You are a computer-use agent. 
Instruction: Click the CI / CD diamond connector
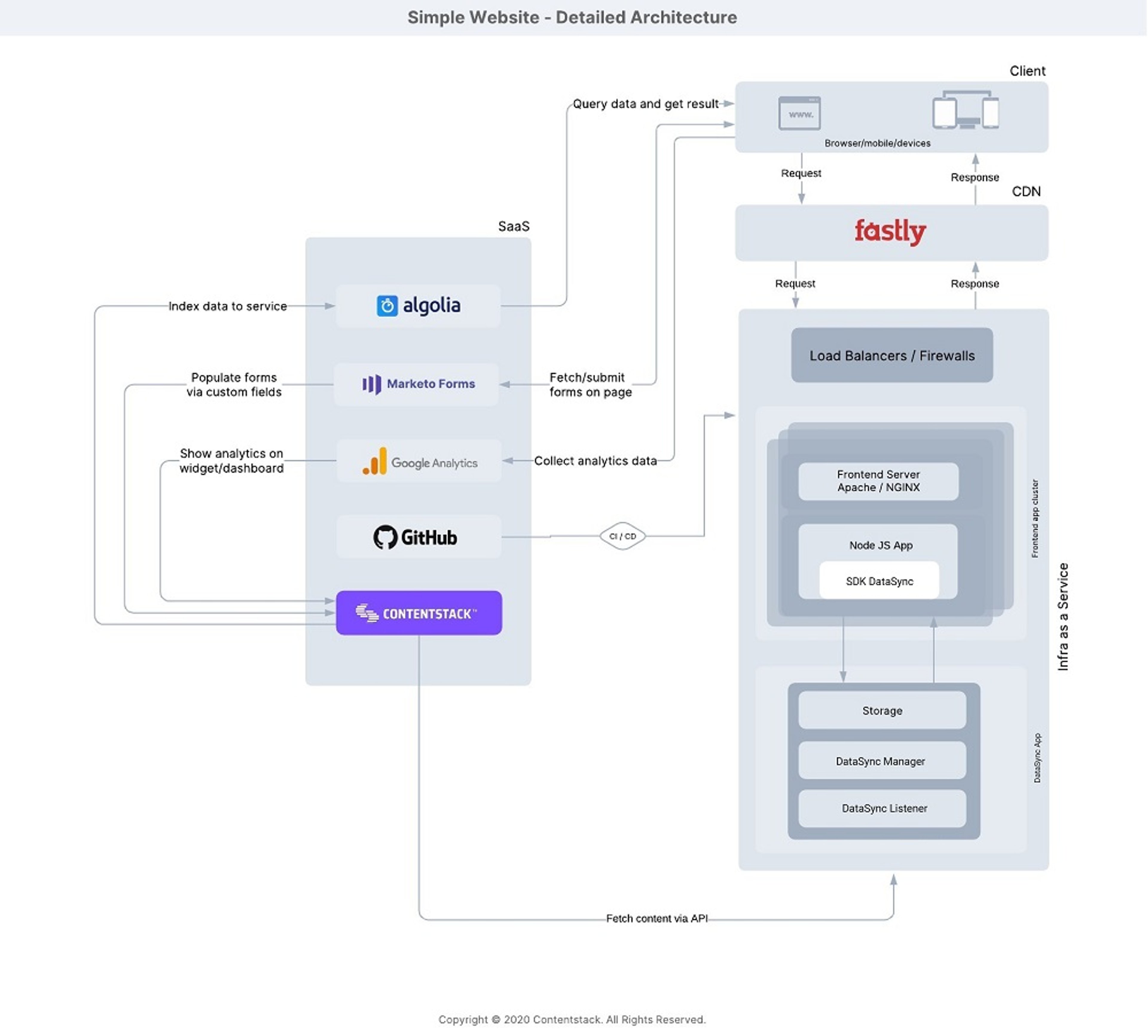point(623,536)
